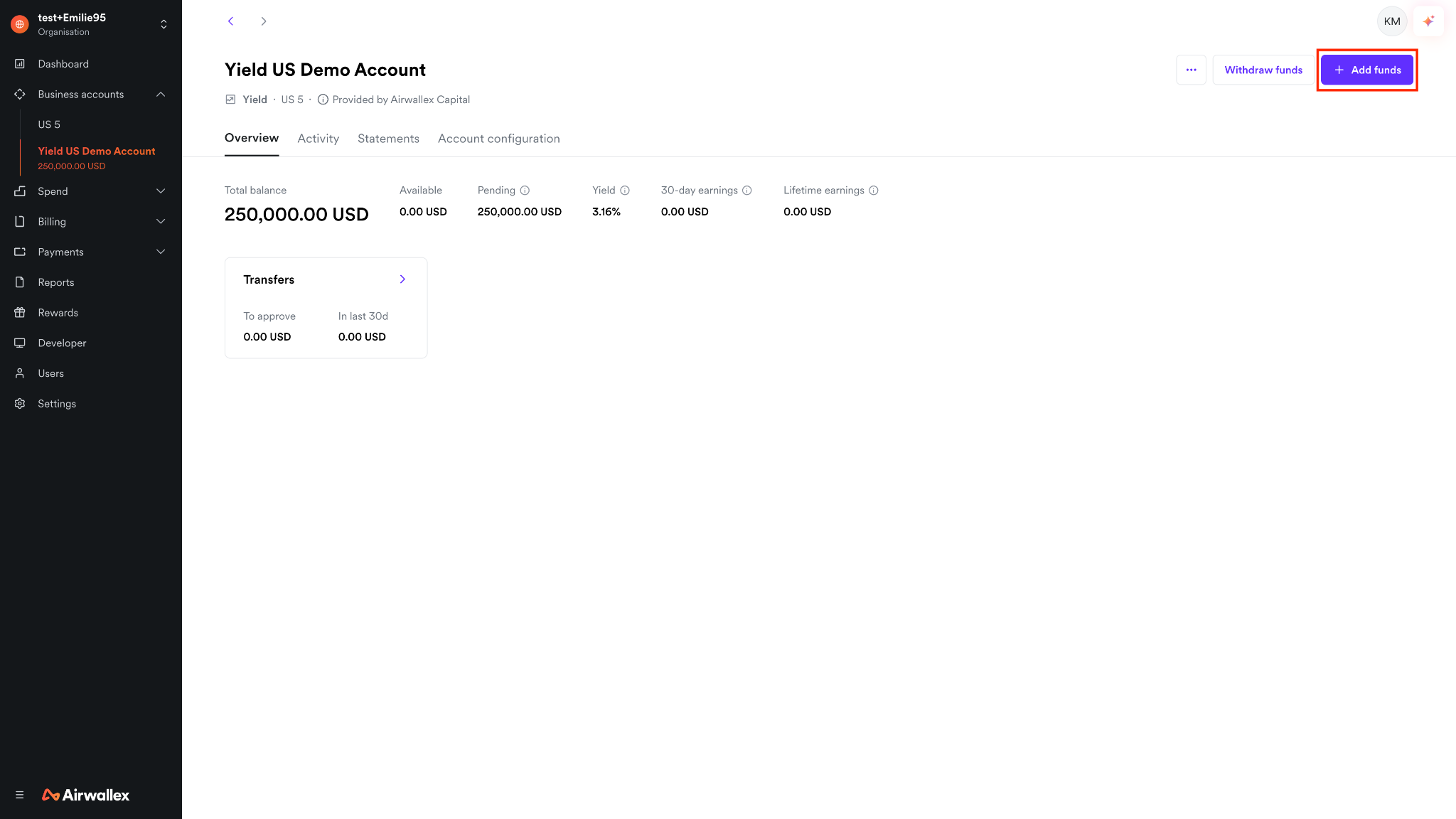Click the Lifetime earnings 0.00 USD value

tap(807, 212)
